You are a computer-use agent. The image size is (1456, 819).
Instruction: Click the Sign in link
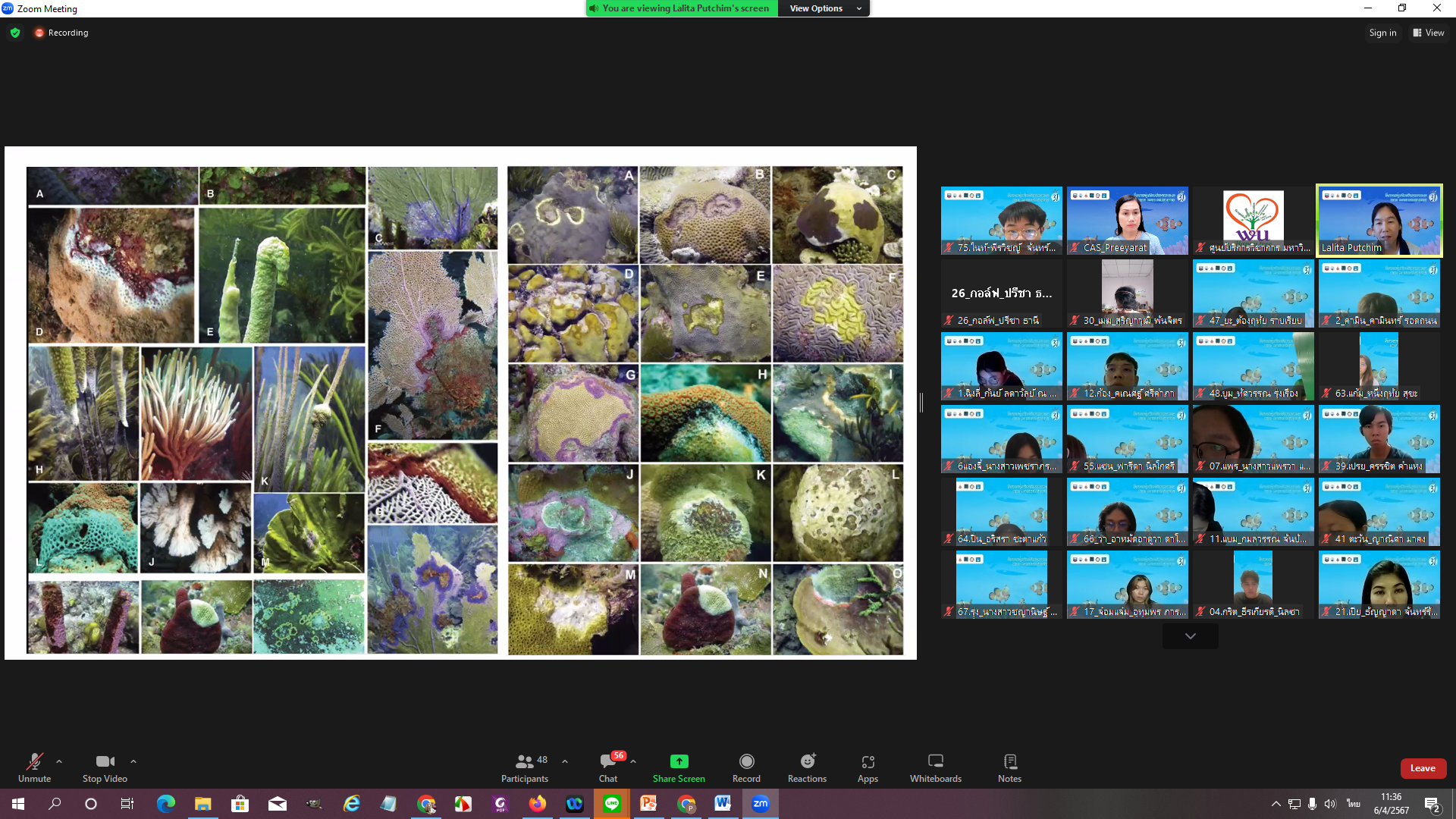1382,33
